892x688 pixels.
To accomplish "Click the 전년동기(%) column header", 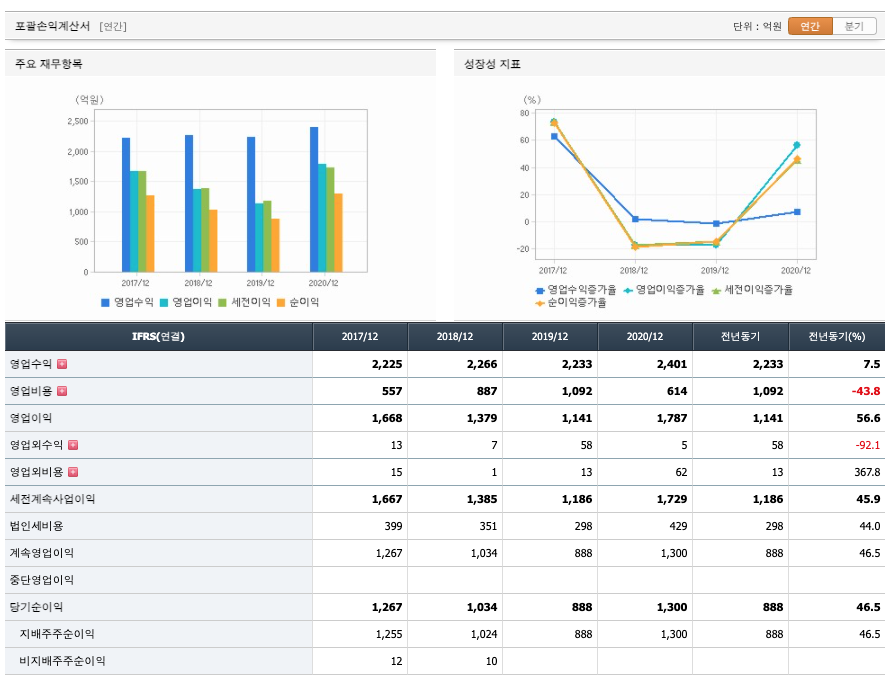I will pos(837,336).
